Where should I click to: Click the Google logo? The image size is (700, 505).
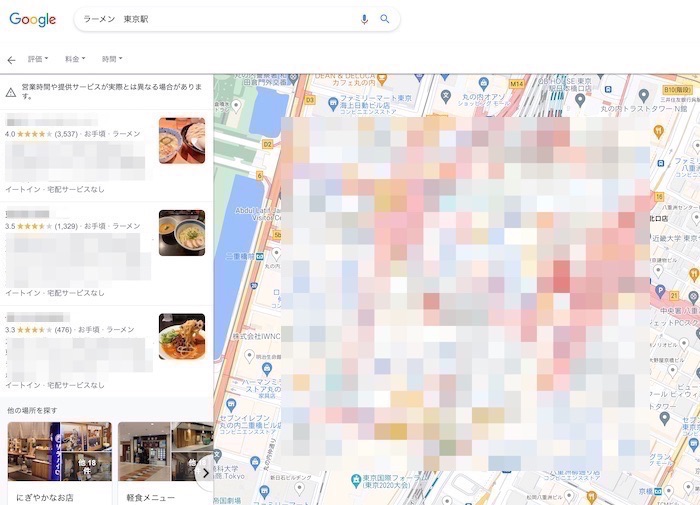coord(32,19)
